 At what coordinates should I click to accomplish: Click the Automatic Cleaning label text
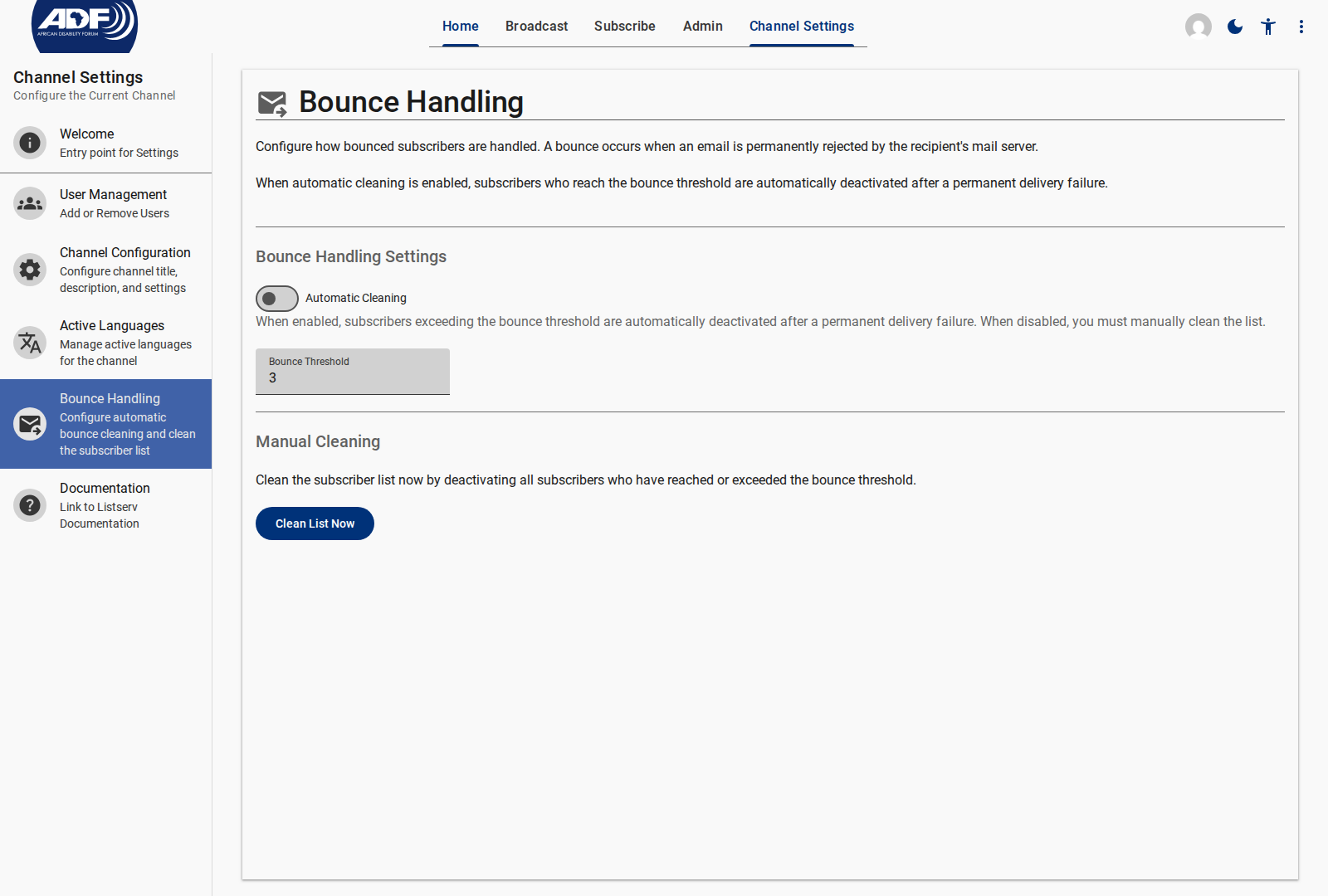click(x=356, y=298)
